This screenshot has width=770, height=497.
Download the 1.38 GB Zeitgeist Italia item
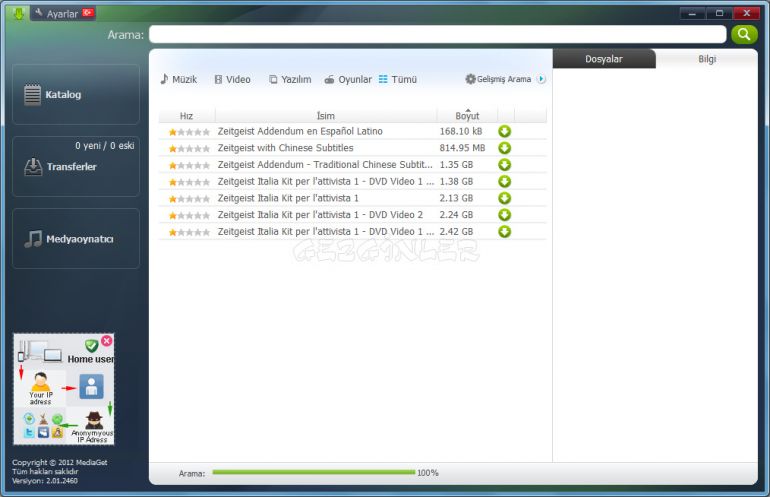504,181
